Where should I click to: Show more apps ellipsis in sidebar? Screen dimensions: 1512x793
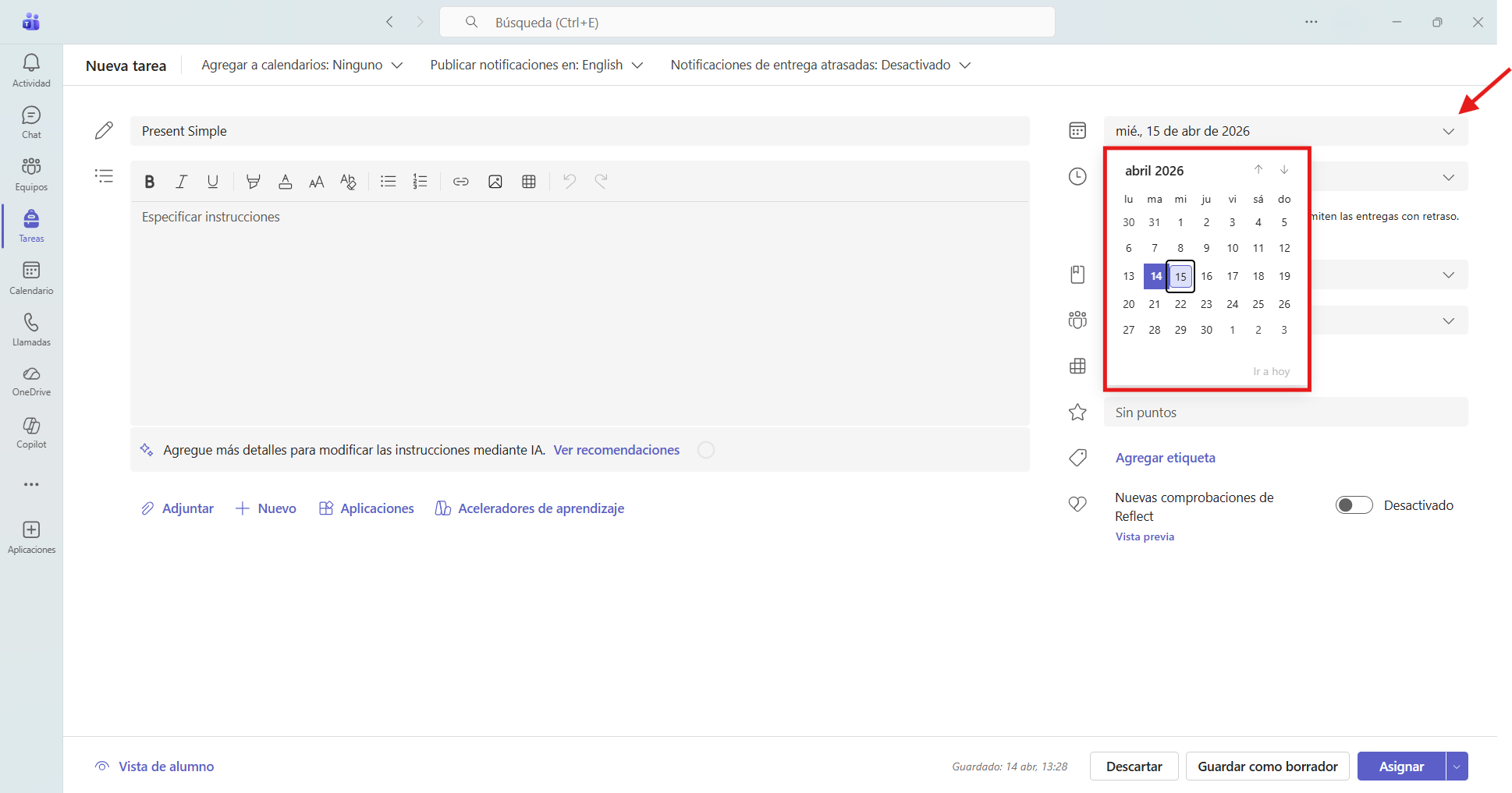point(31,484)
